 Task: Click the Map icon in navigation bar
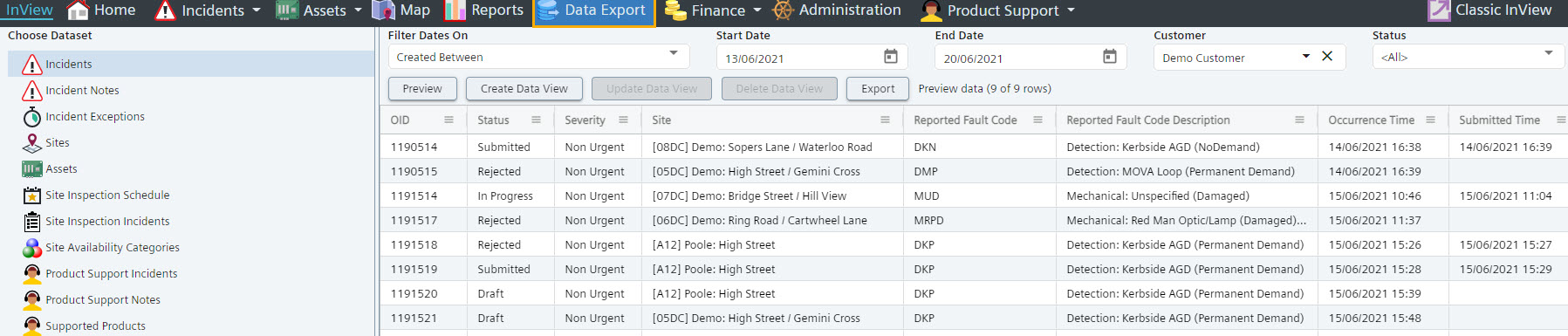point(383,10)
